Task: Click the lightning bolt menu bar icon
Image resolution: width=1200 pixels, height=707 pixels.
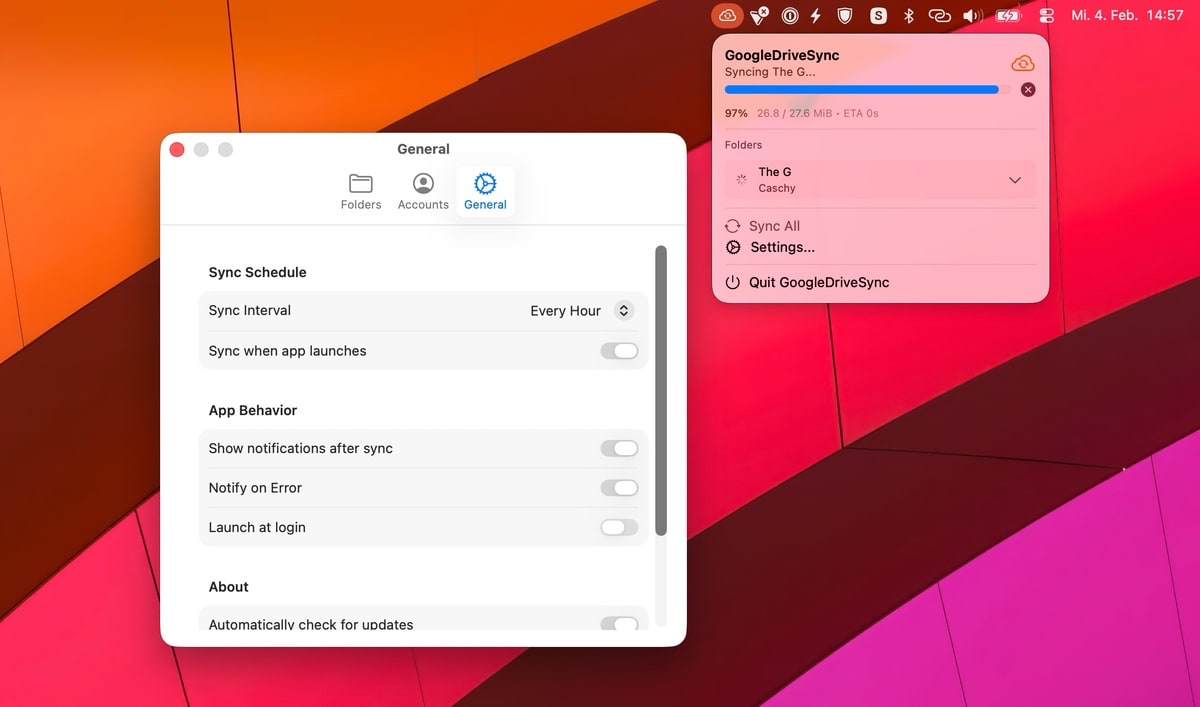Action: coord(816,15)
